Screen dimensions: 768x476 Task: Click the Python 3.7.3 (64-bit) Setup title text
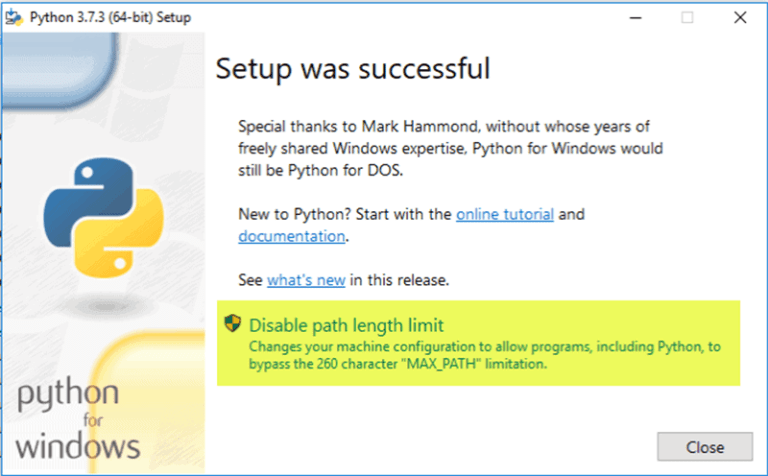click(x=110, y=17)
